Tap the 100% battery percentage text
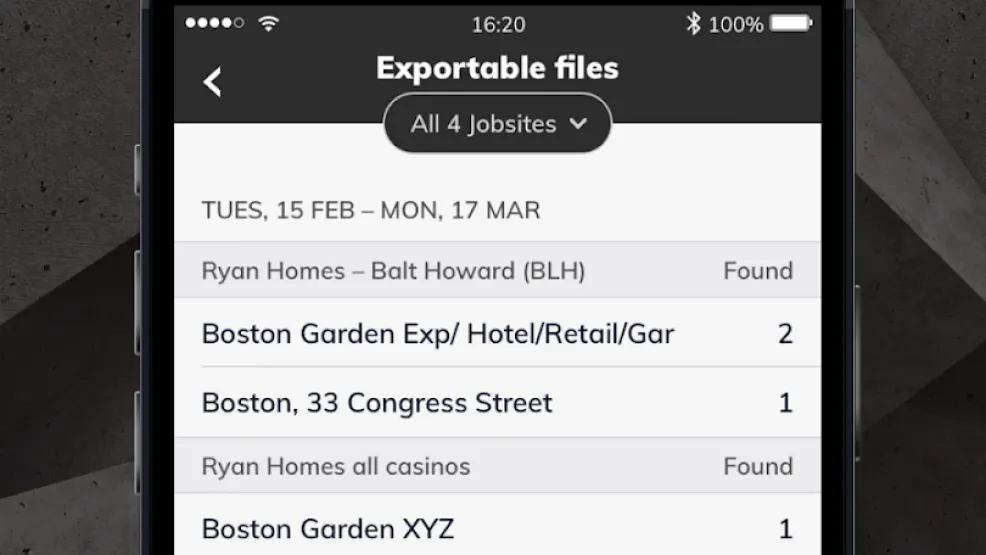The image size is (986, 555). tap(736, 25)
